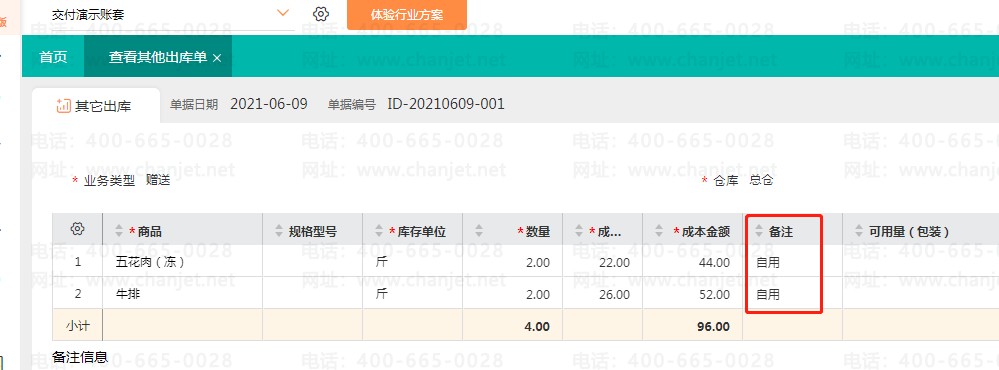This screenshot has width=999, height=370.
Task: Click 自用 remark in 牛排 row
Action: (768, 294)
